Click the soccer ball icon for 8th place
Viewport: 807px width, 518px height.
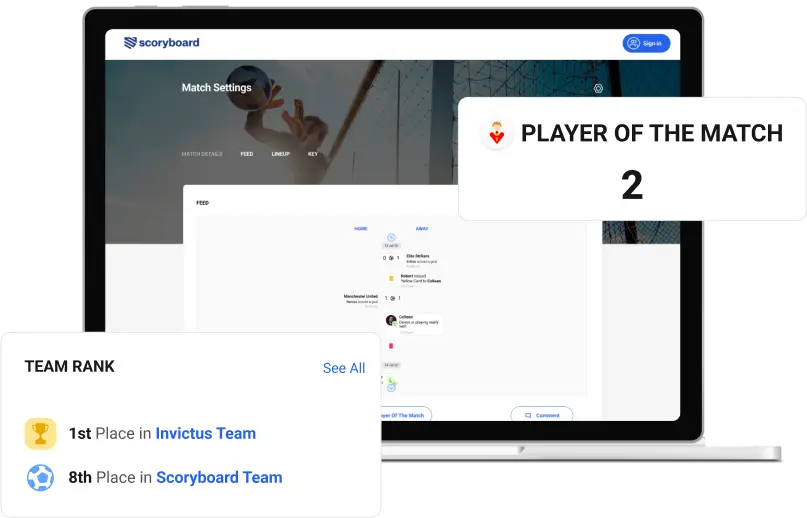click(x=40, y=477)
